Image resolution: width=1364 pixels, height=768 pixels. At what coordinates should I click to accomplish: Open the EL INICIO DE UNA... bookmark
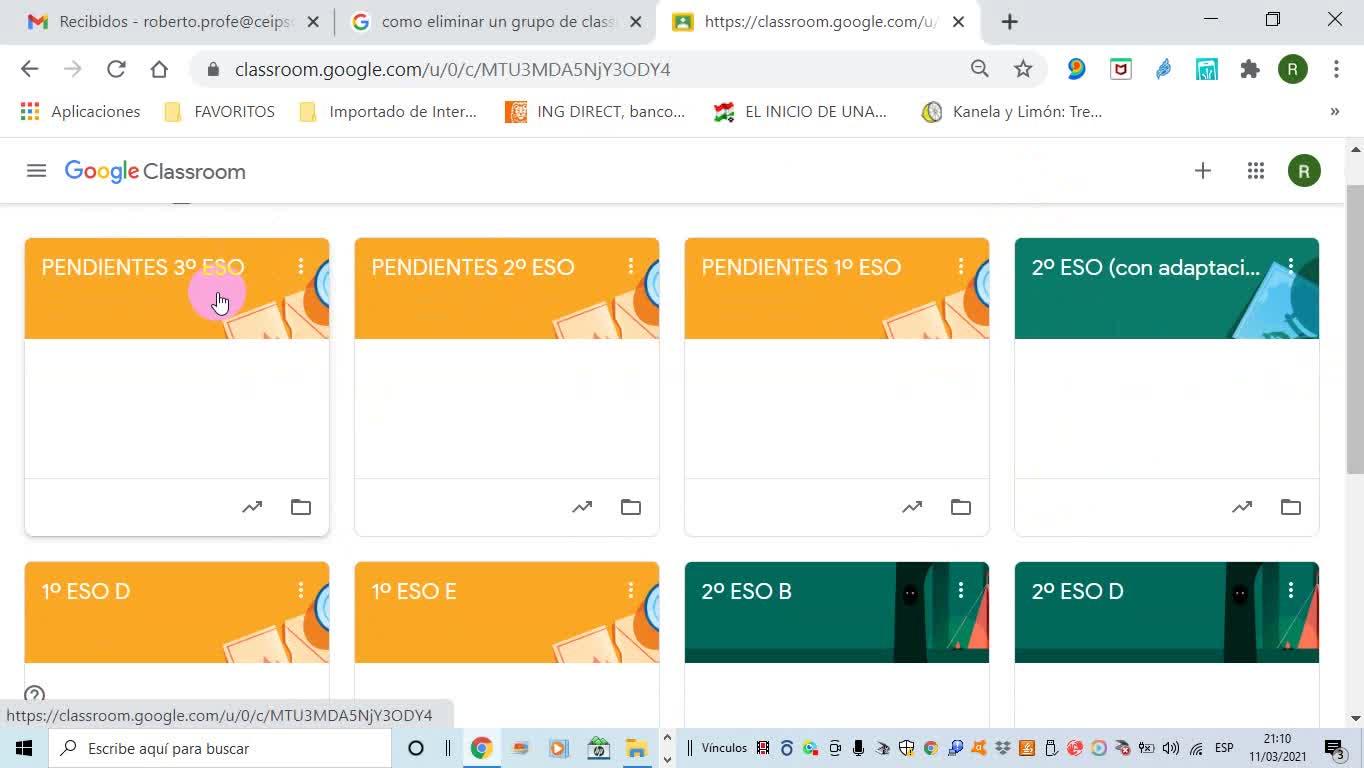point(800,111)
